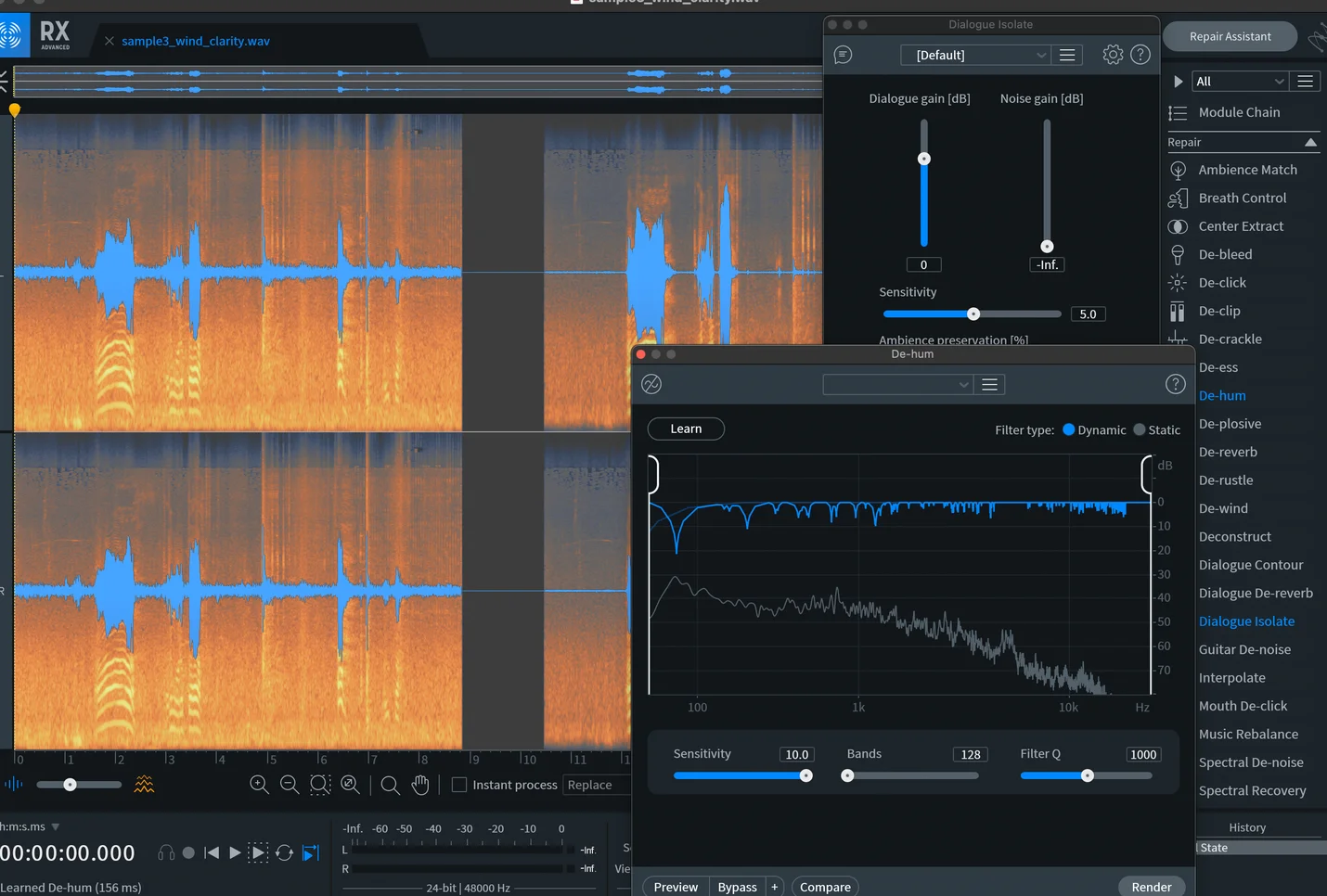Image resolution: width=1327 pixels, height=896 pixels.
Task: Click the Bands value field 128
Action: [x=971, y=754]
